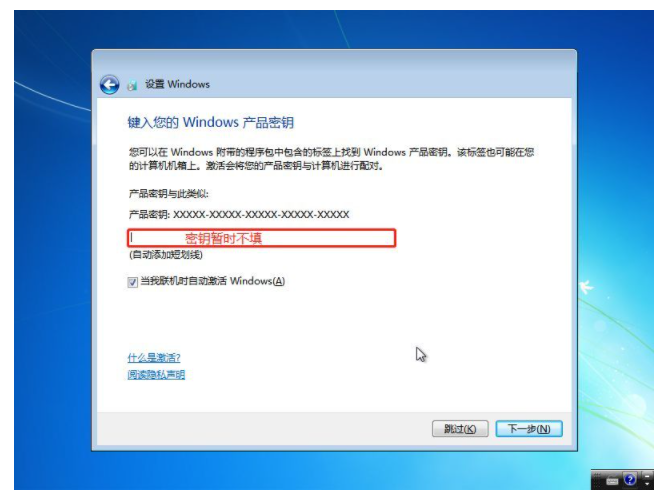Focus the product key input box

pyautogui.click(x=261, y=238)
